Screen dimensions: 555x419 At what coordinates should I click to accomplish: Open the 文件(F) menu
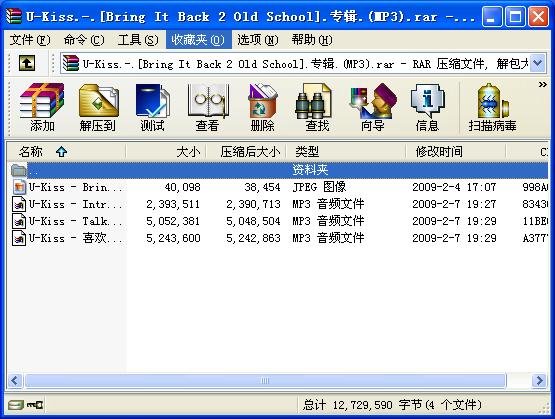pos(30,40)
